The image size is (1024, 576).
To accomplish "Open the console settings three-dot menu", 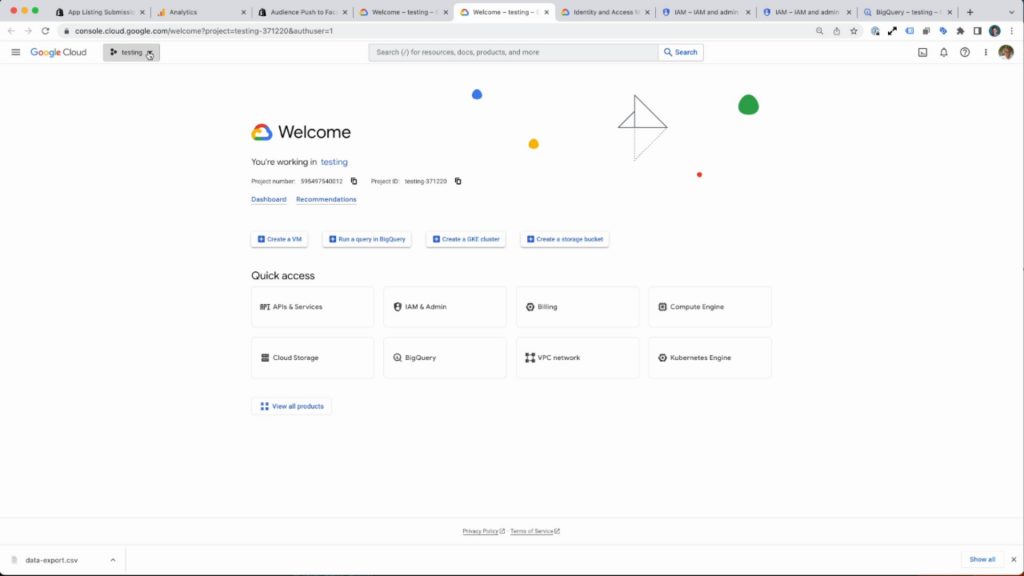I will [x=985, y=52].
